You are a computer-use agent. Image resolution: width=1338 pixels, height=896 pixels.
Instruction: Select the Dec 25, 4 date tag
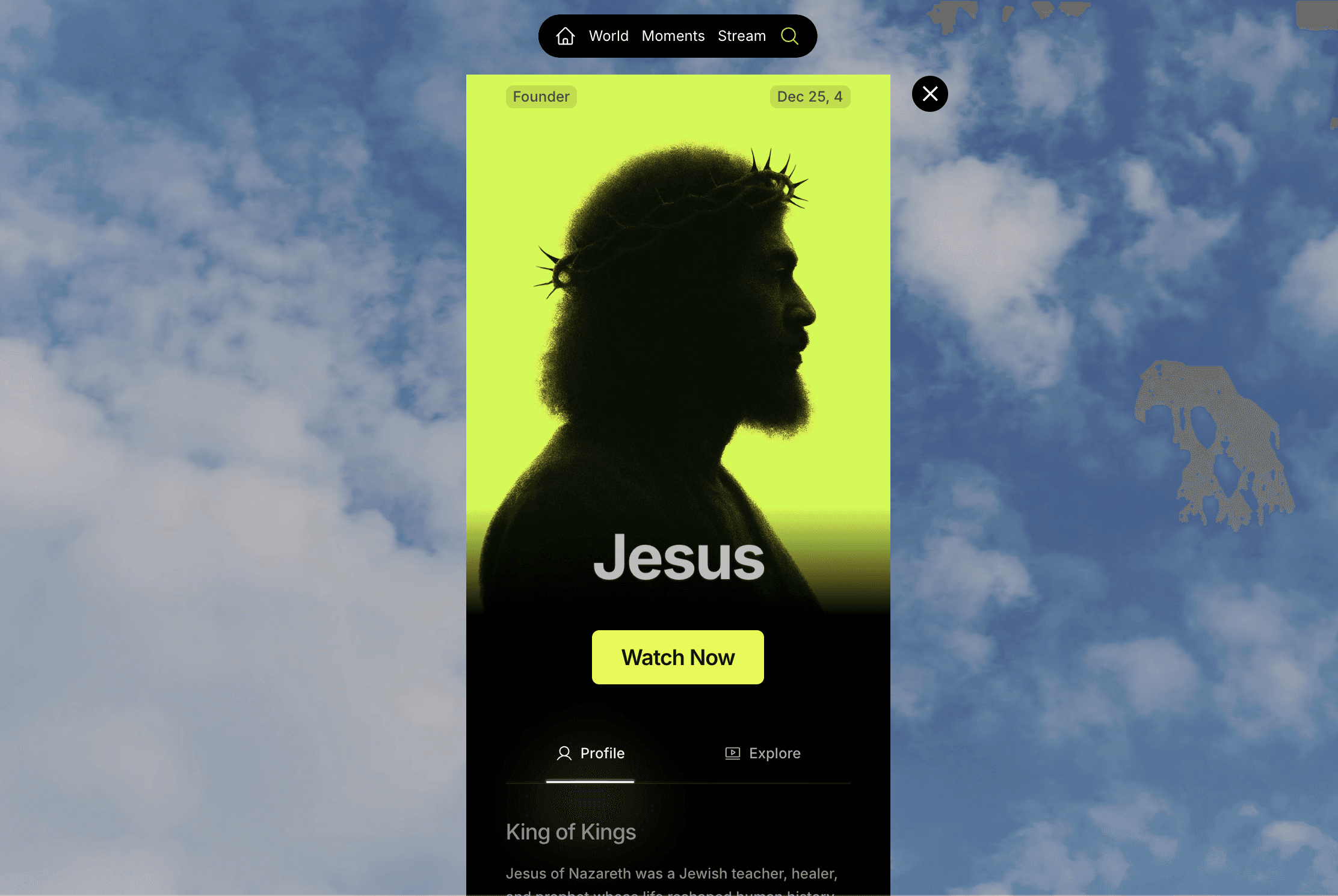810,97
